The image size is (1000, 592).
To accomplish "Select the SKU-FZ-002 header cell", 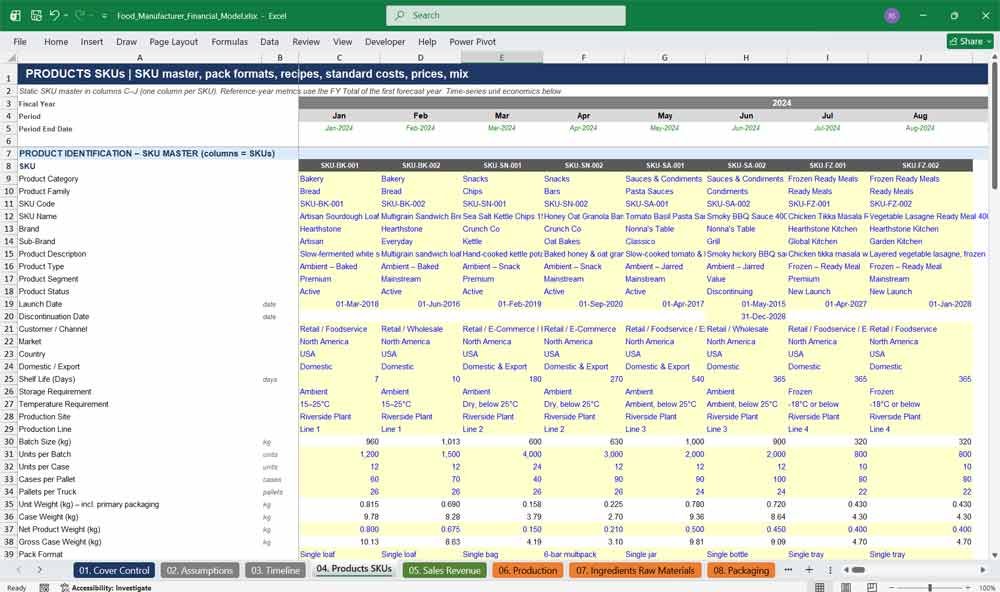I will (920, 166).
